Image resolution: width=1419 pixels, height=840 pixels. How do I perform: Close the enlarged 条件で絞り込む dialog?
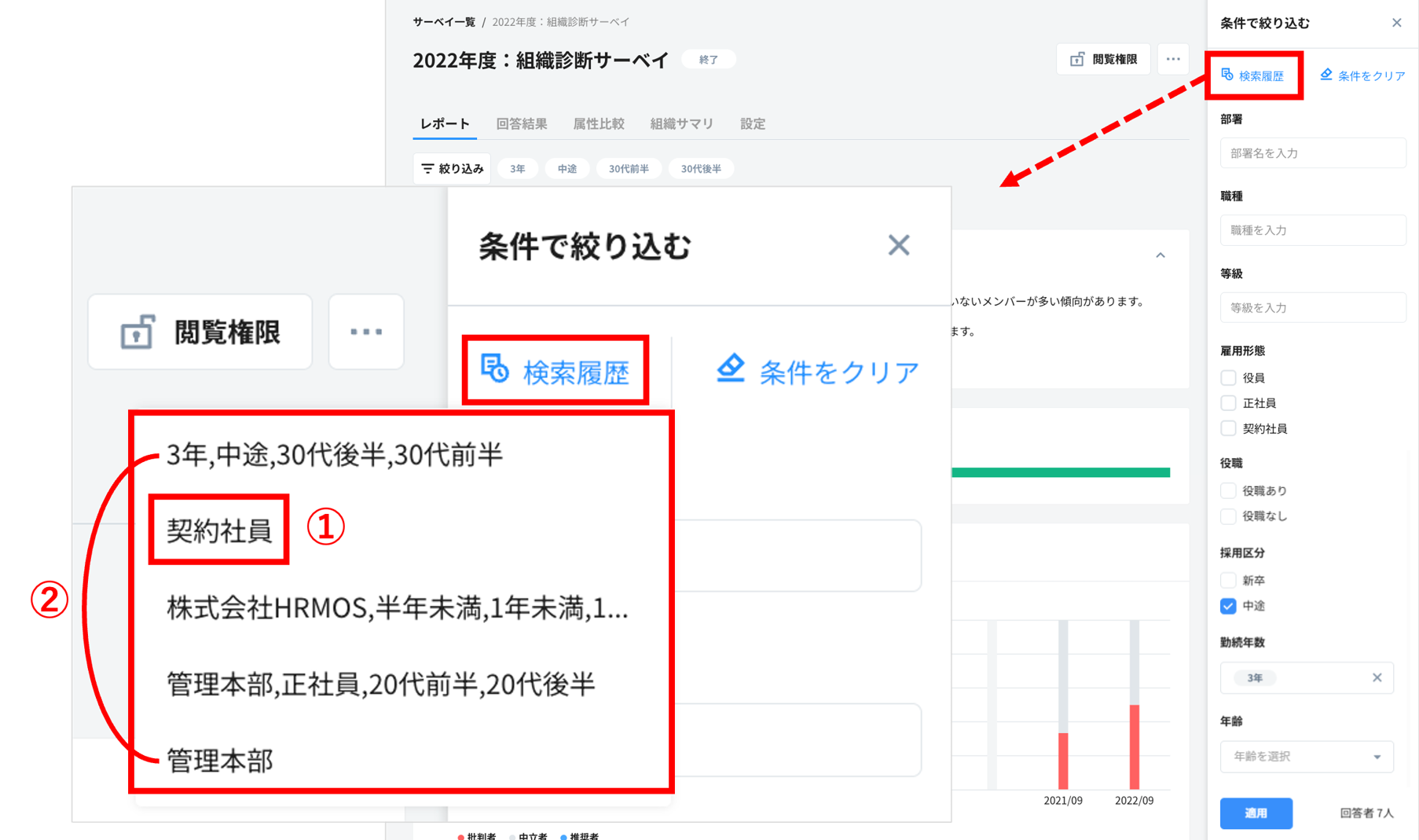[898, 245]
